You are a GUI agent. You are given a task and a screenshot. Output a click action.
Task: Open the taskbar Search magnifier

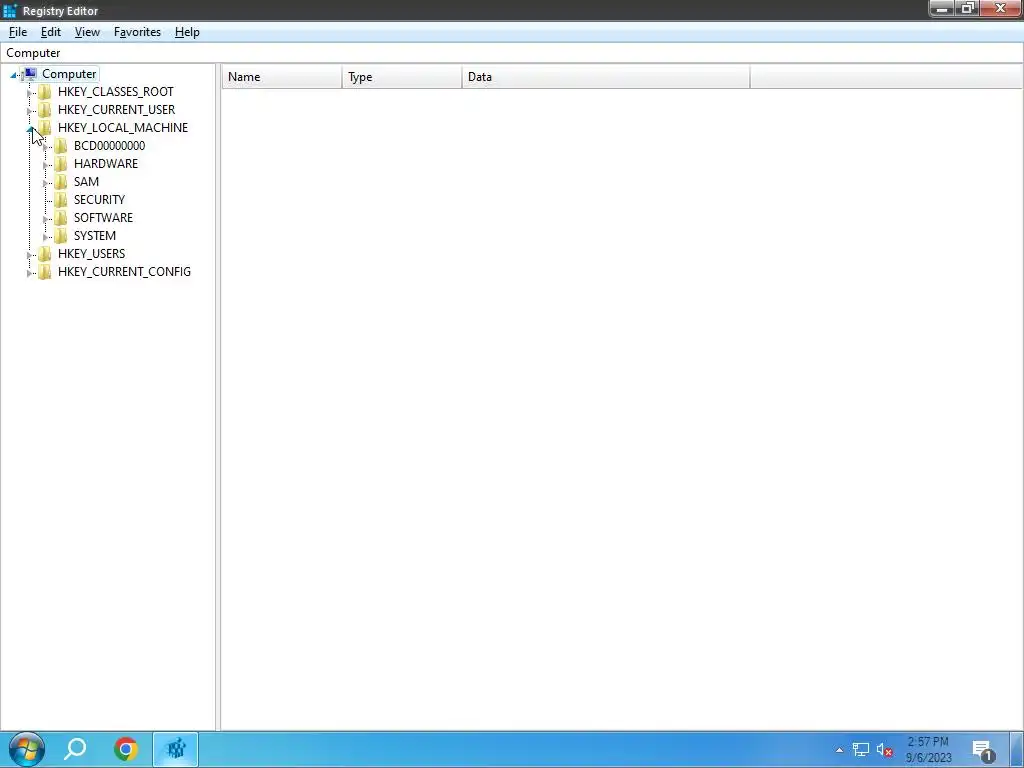75,749
